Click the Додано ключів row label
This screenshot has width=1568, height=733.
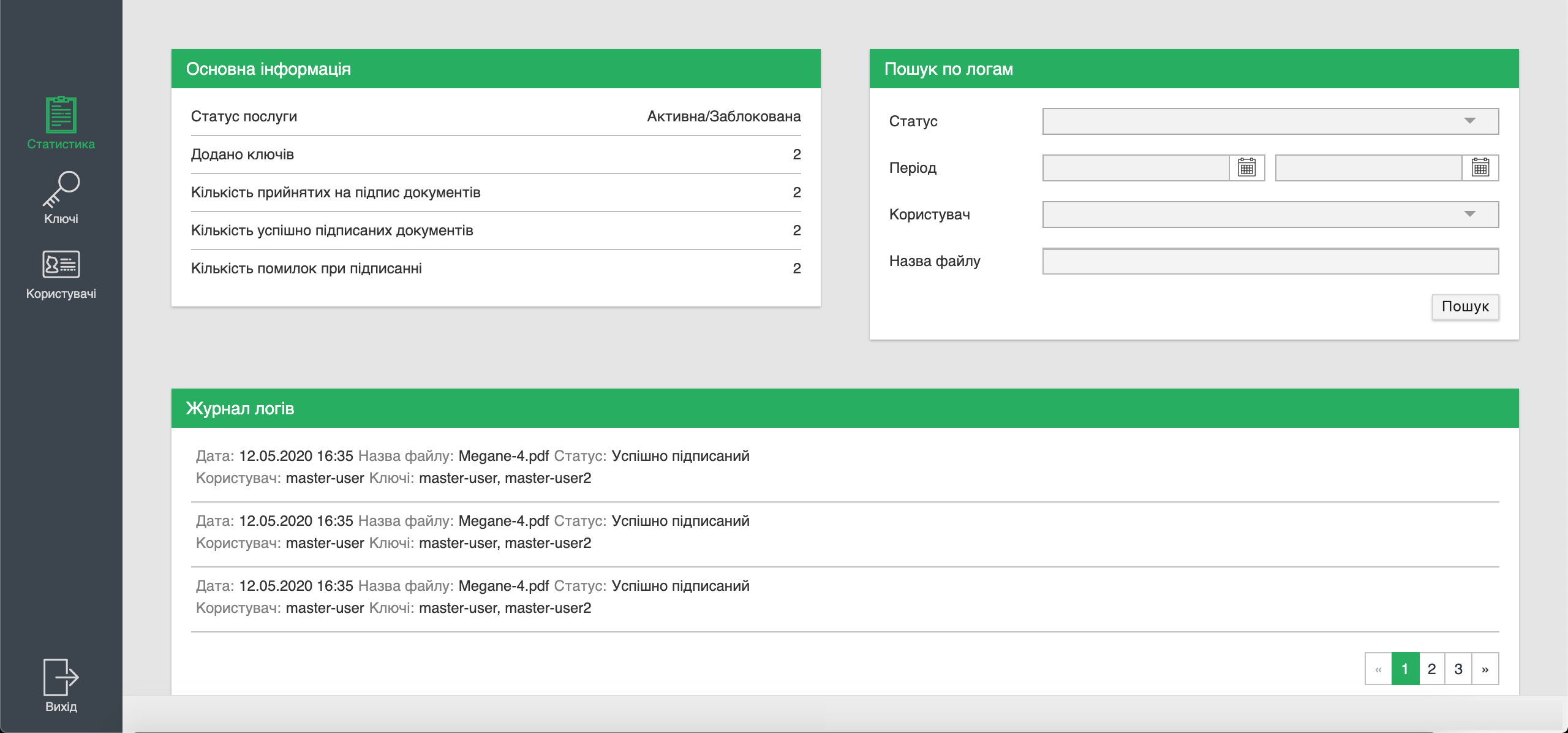pyautogui.click(x=243, y=154)
